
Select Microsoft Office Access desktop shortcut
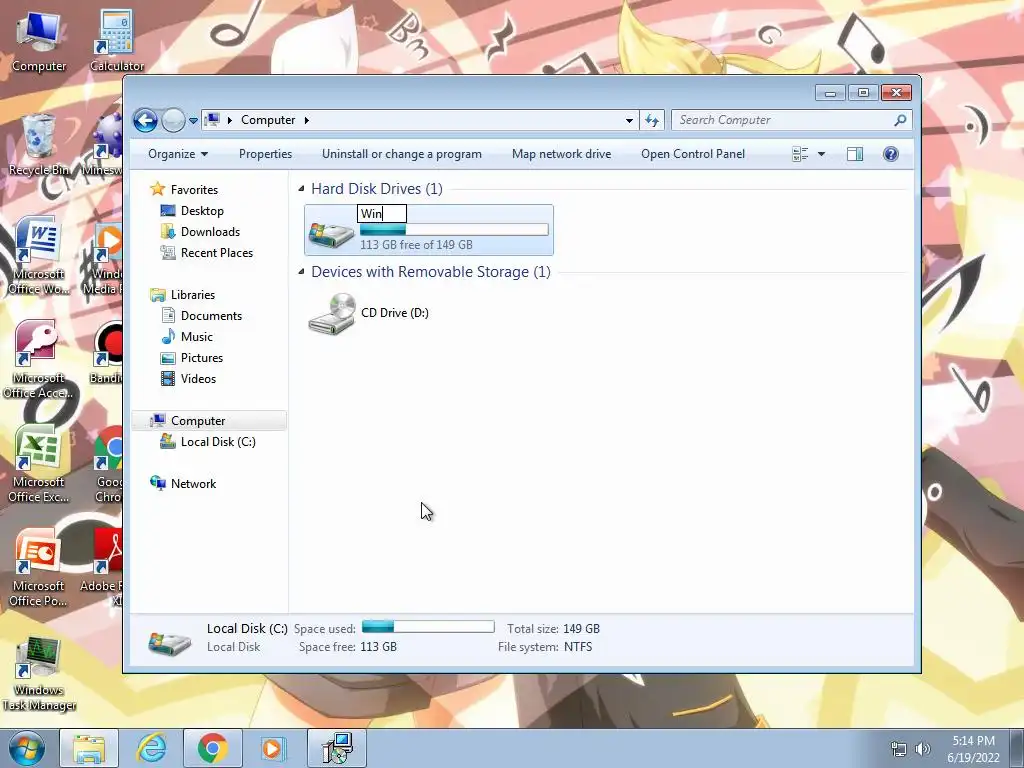(x=39, y=360)
